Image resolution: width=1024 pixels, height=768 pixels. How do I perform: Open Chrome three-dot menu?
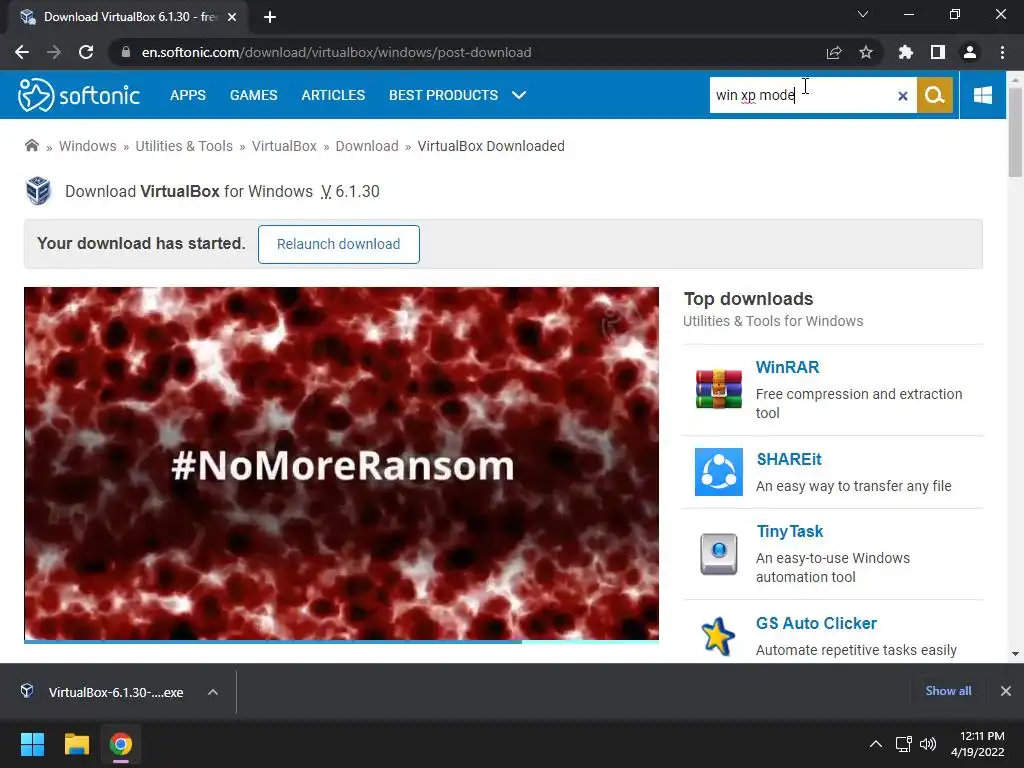pos(1002,52)
